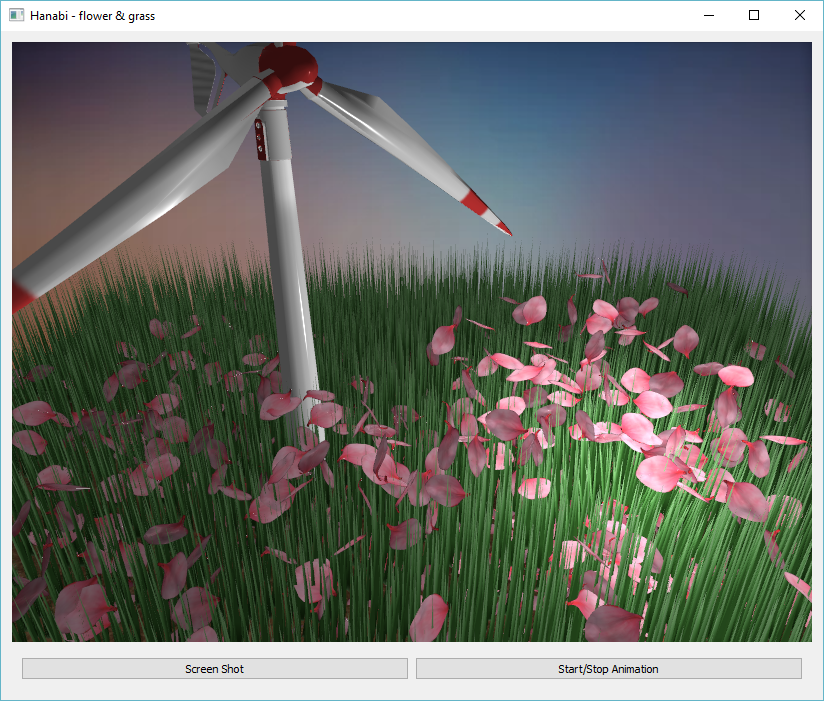Maximize the Hanabi window

pos(754,15)
